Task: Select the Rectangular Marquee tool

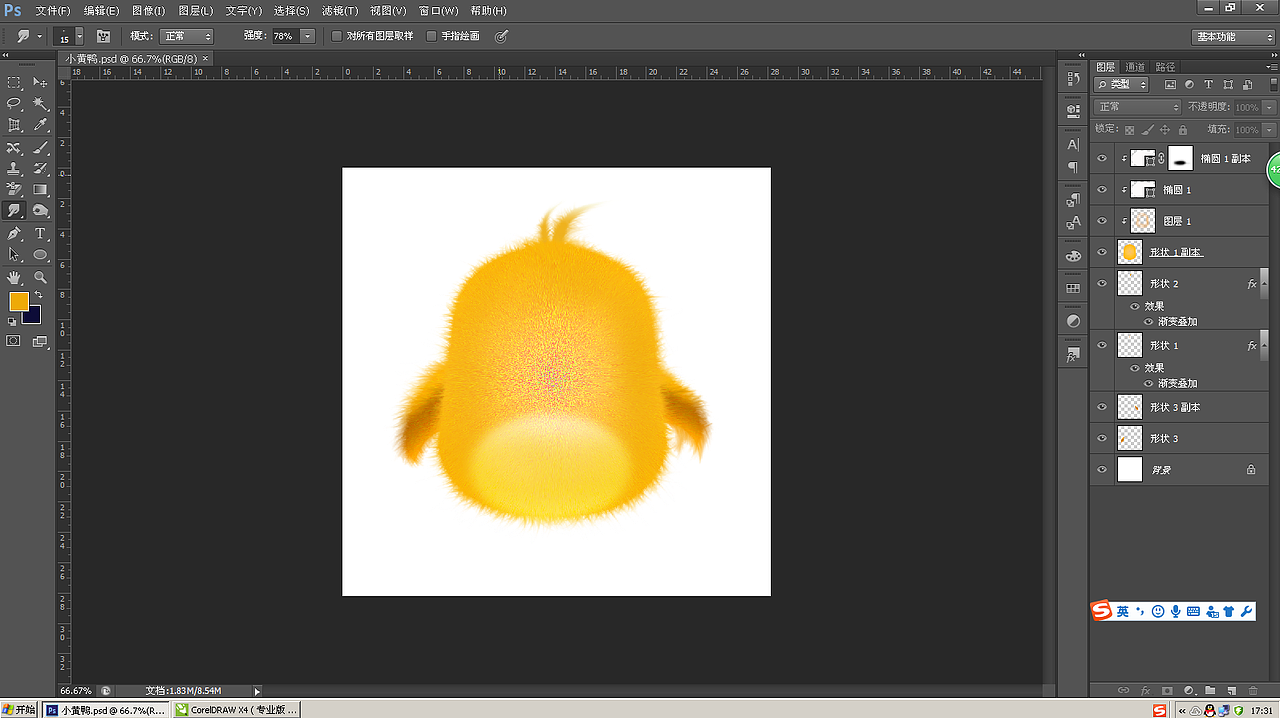Action: point(14,82)
